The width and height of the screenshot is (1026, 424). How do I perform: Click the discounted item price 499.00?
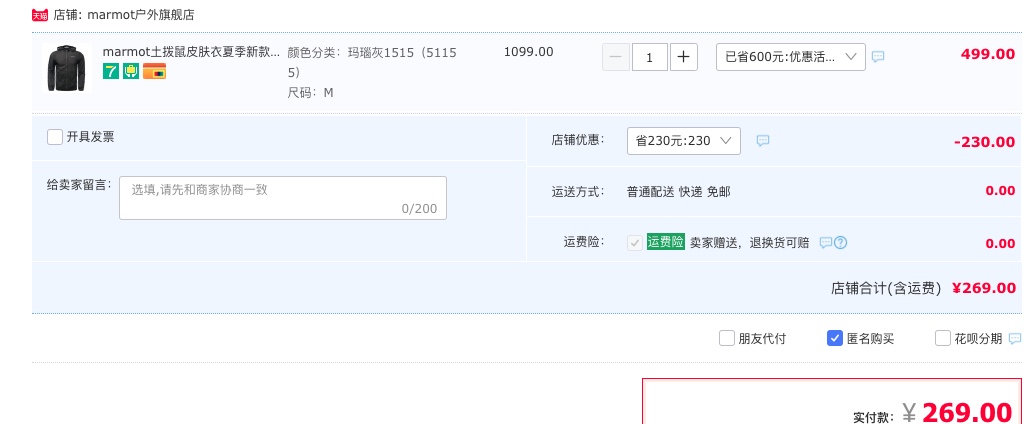coord(988,54)
